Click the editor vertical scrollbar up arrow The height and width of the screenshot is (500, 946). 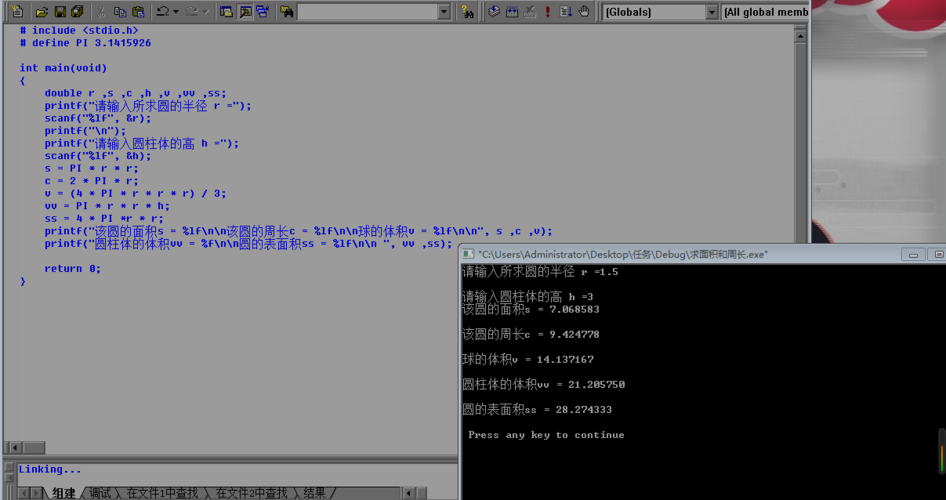coord(800,36)
